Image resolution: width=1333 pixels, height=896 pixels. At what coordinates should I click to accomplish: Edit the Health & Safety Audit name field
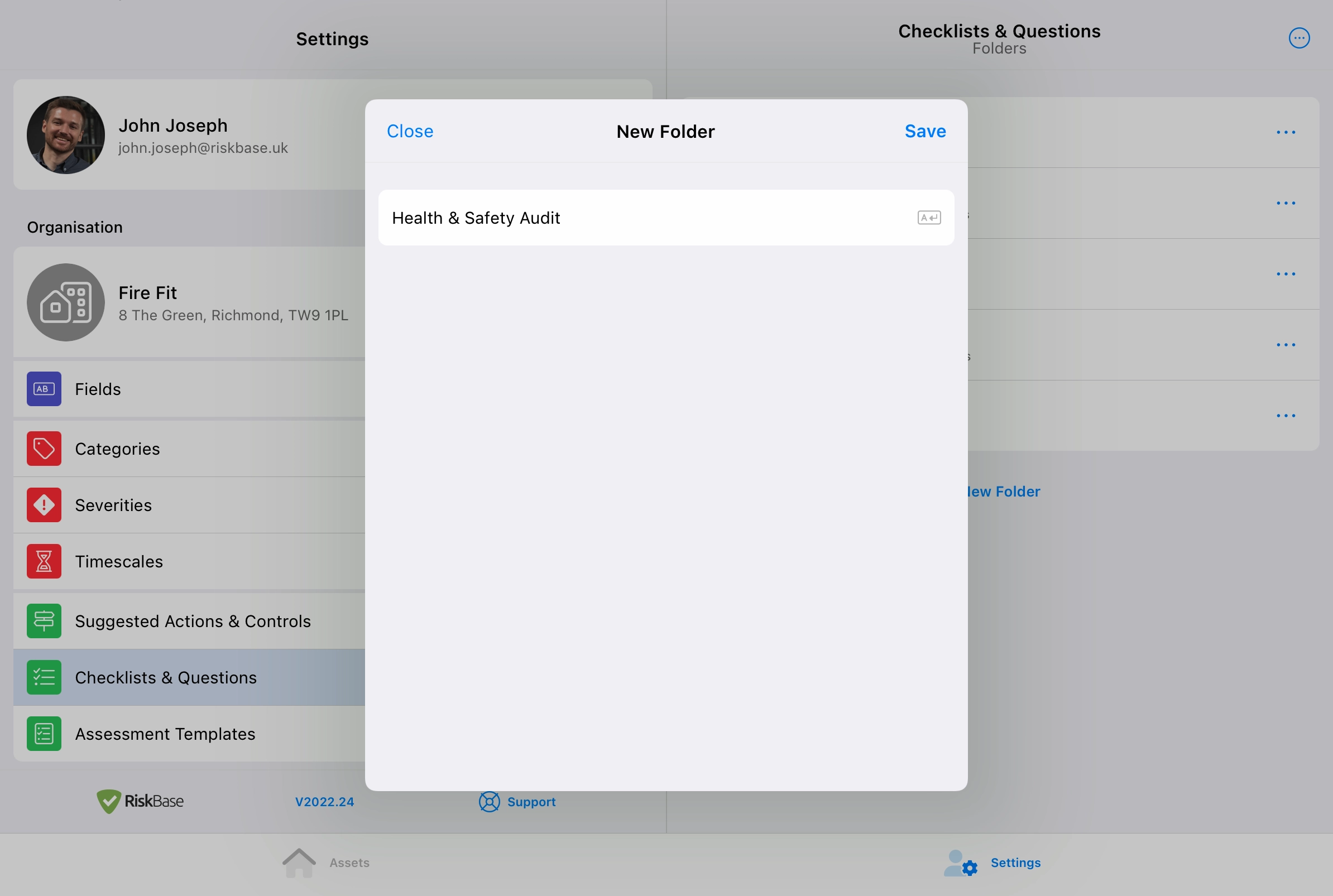tap(666, 218)
